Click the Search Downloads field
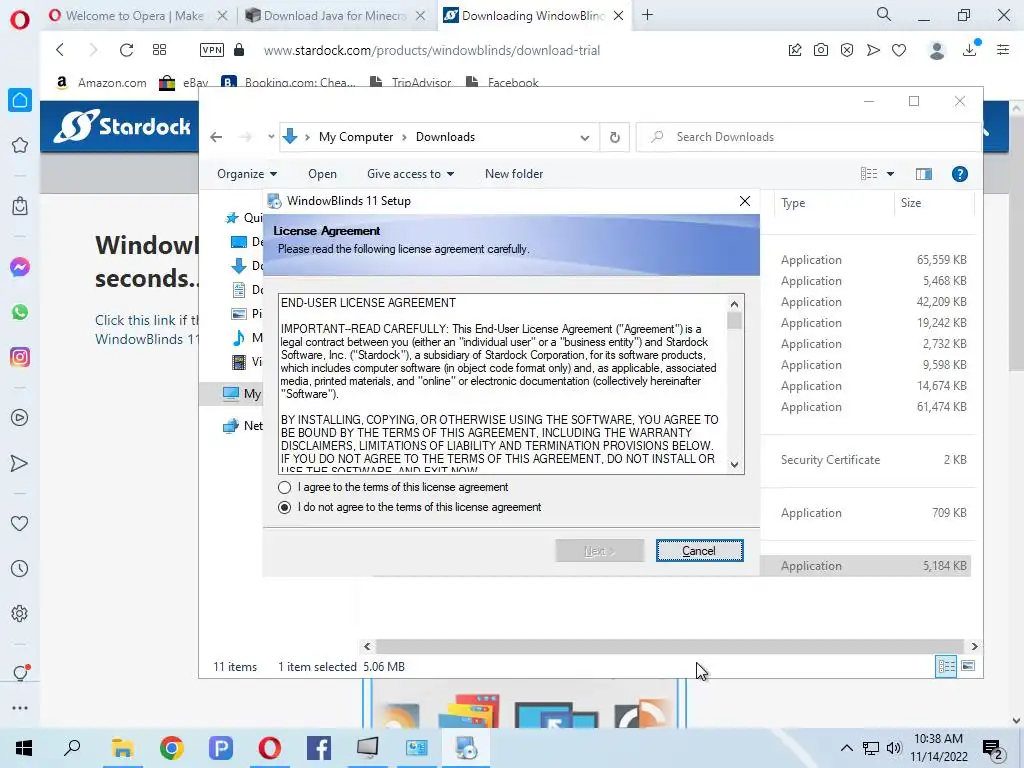The image size is (1024, 768). tap(808, 137)
